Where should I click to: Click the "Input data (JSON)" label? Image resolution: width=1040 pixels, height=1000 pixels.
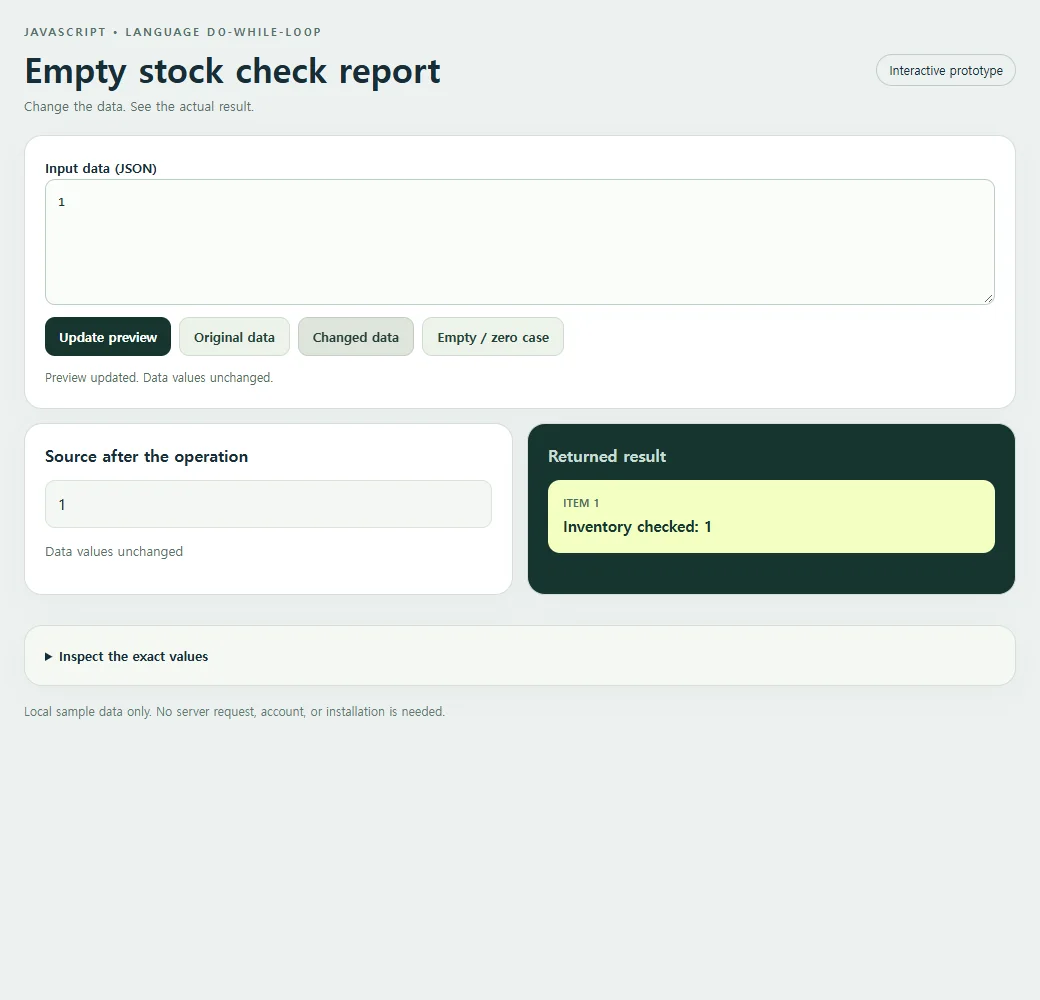point(101,168)
